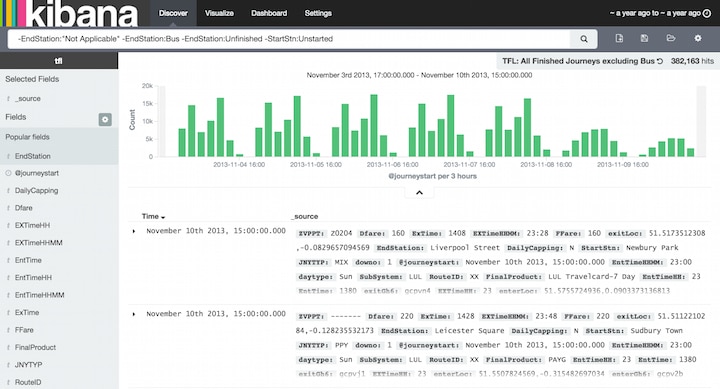Screen dimensions: 720x389
Task: Reload the saved search refresh icon
Action: coord(660,61)
